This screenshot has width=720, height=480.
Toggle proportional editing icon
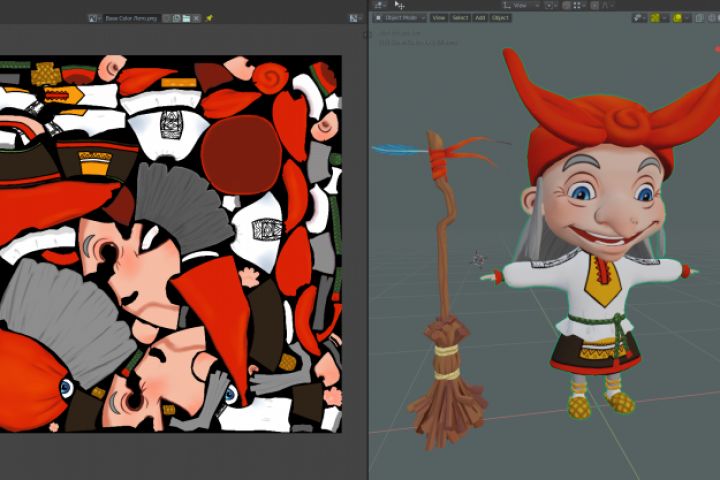click(x=595, y=6)
